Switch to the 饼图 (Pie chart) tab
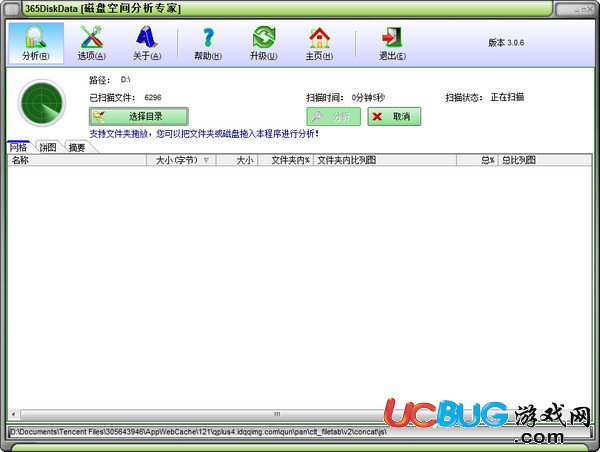600x452 pixels. (x=48, y=147)
